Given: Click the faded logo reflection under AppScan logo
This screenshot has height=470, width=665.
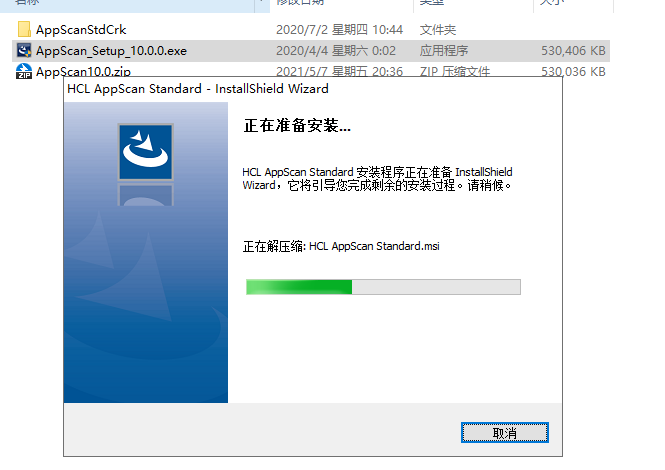Looking at the screenshot, I should tap(145, 195).
